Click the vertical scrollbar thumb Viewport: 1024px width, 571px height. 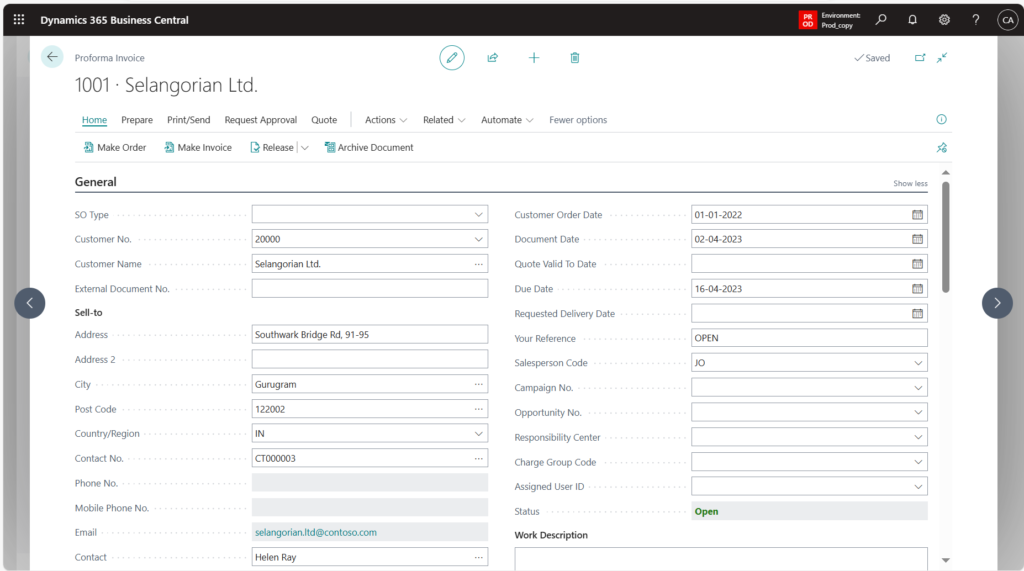[x=946, y=237]
